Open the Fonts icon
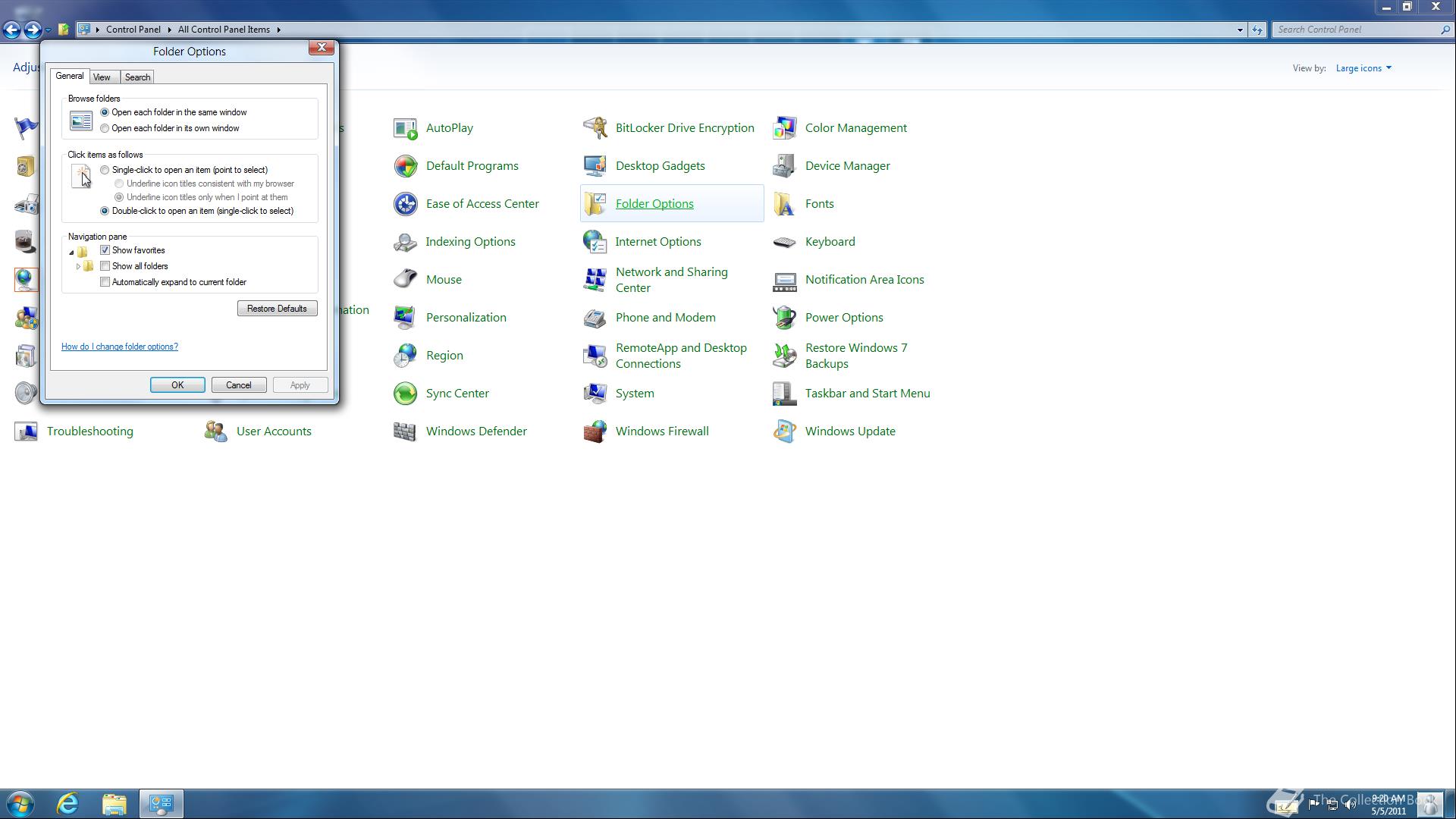This screenshot has height=819, width=1456. (784, 204)
